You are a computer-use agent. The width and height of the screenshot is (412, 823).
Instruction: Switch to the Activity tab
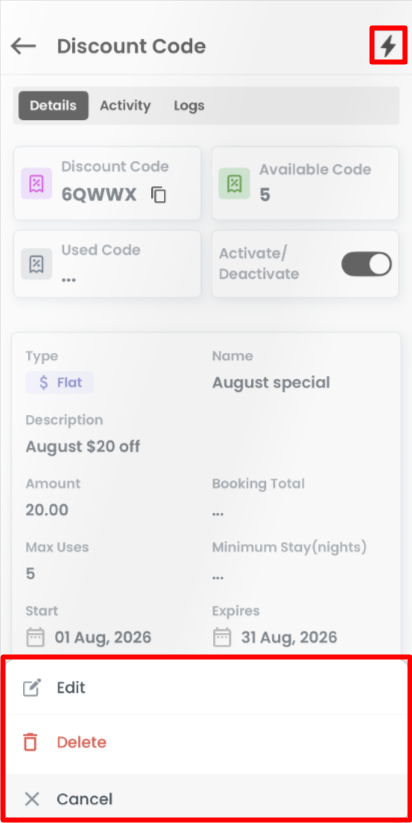[125, 105]
